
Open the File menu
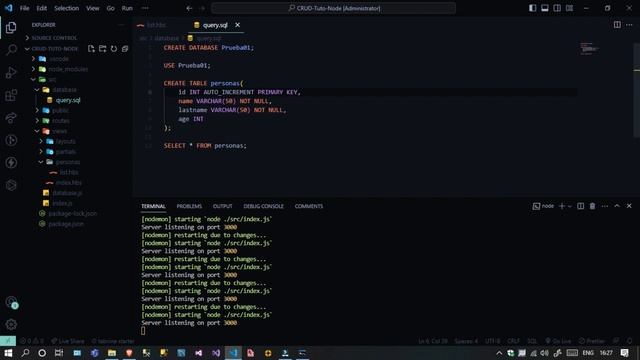pyautogui.click(x=24, y=8)
